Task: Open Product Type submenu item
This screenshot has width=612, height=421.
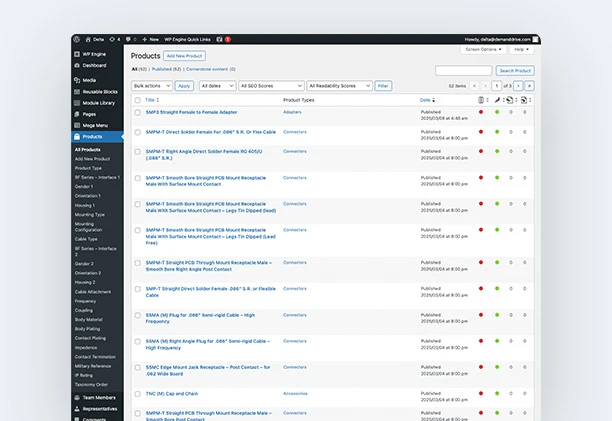Action: (x=88, y=168)
